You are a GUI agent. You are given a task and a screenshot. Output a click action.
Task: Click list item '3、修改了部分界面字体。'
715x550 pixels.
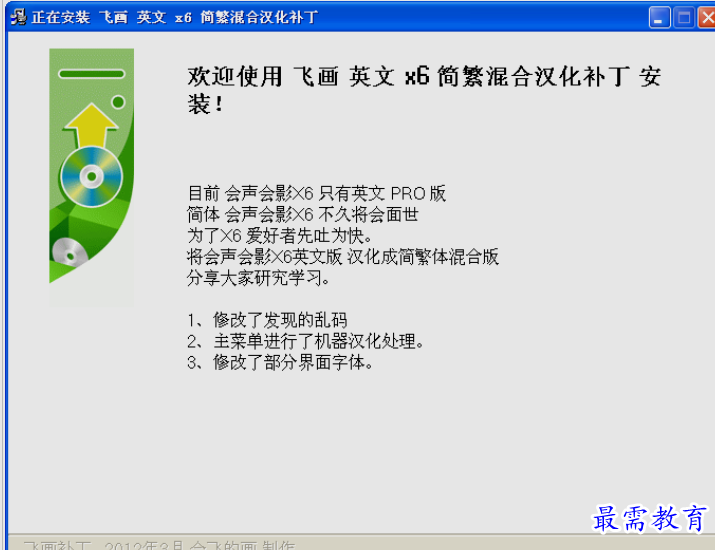pyautogui.click(x=280, y=363)
